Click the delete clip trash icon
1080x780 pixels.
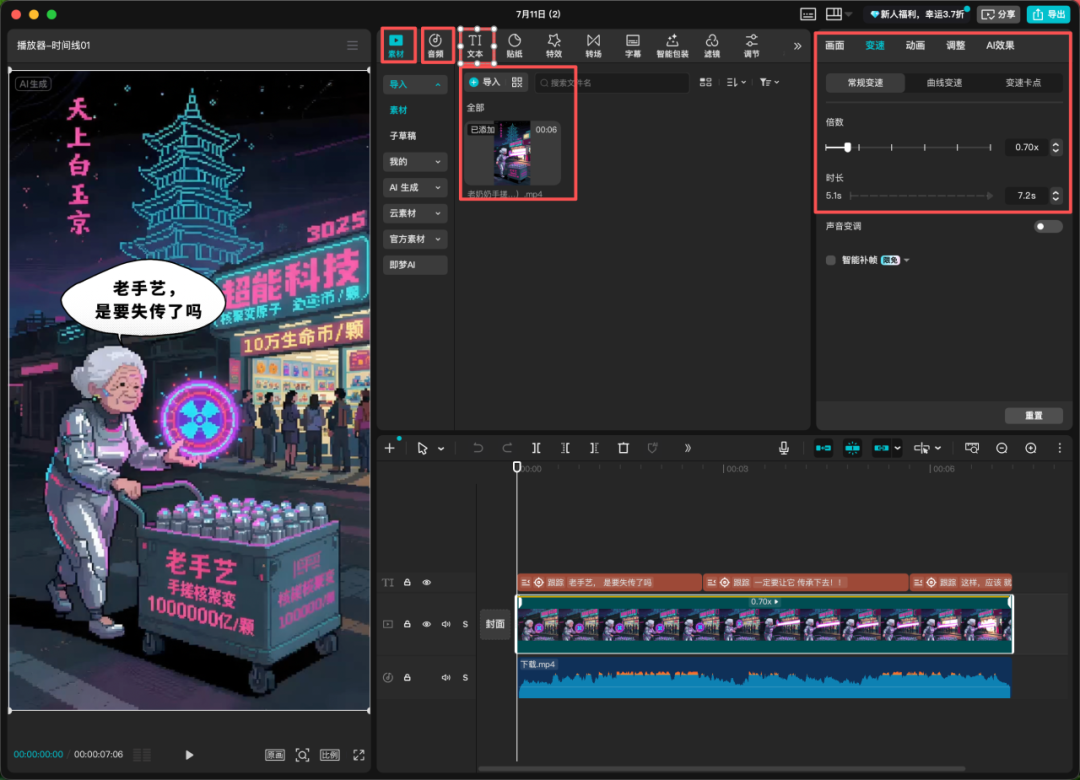[x=623, y=448]
